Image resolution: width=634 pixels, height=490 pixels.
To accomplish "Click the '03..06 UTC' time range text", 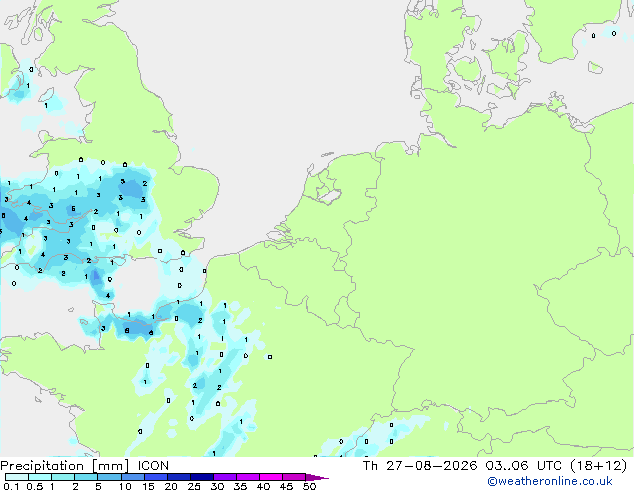I will [x=524, y=466].
